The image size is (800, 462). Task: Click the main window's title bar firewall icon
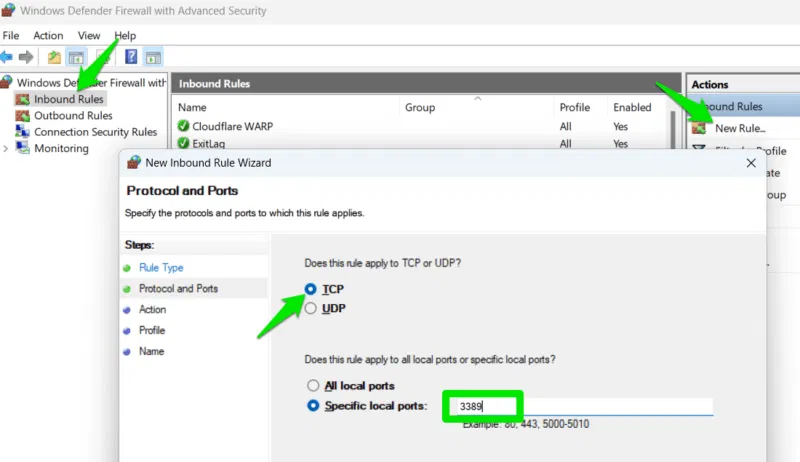(x=8, y=10)
